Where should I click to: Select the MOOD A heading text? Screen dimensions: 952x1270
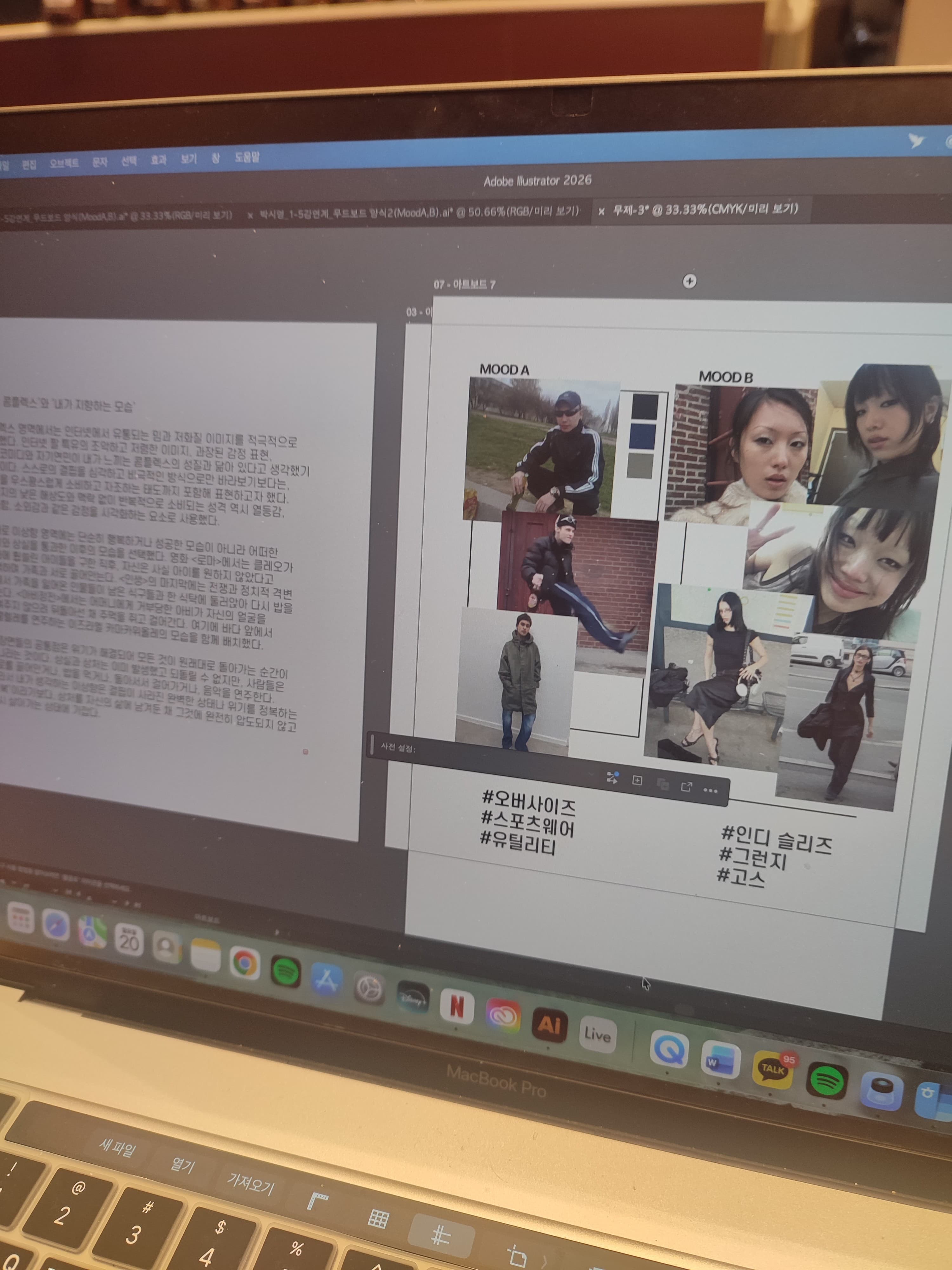[504, 370]
